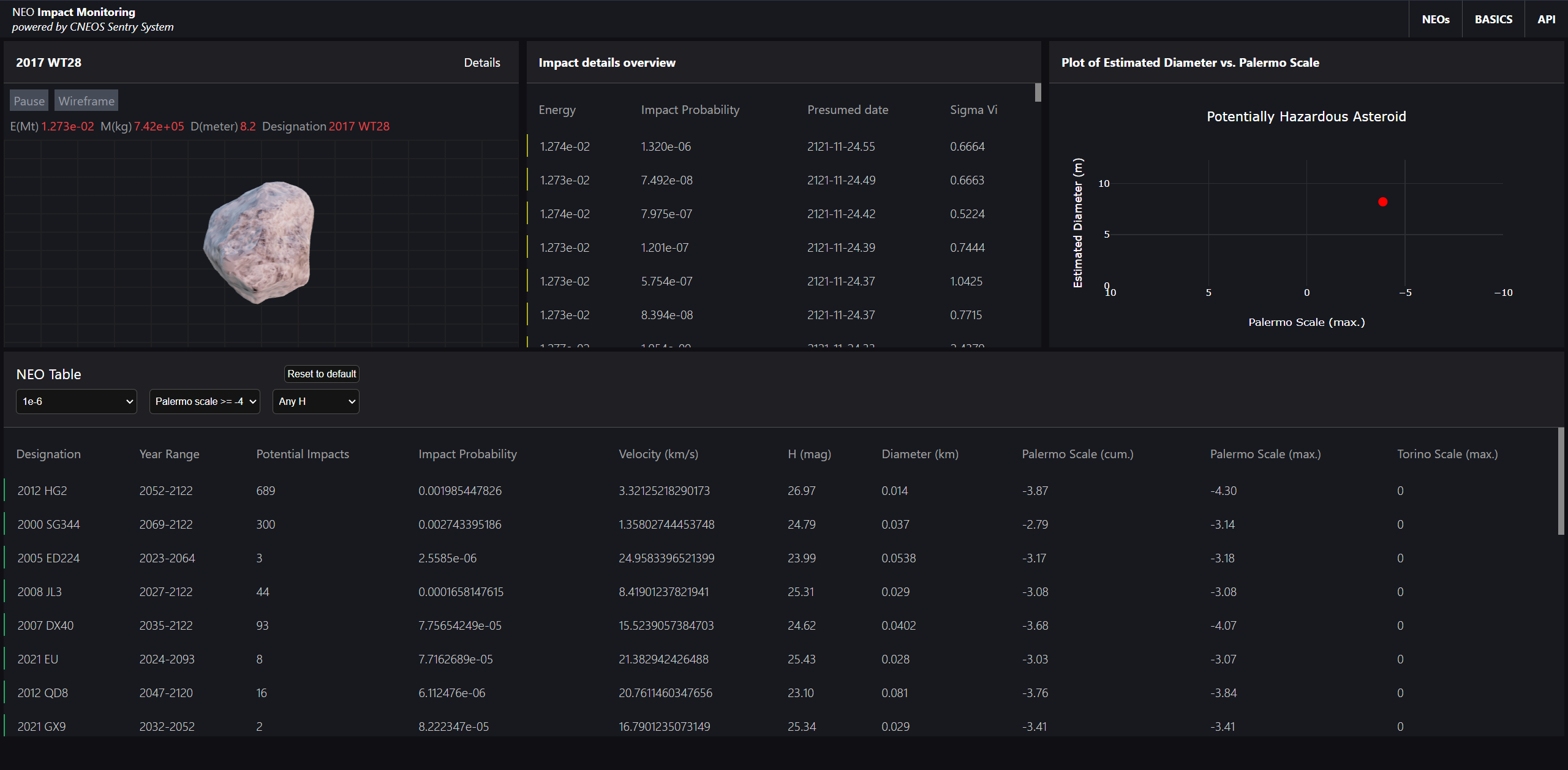Select the 2012 HG2 table row
This screenshot has width=1568, height=770.
(x=42, y=491)
